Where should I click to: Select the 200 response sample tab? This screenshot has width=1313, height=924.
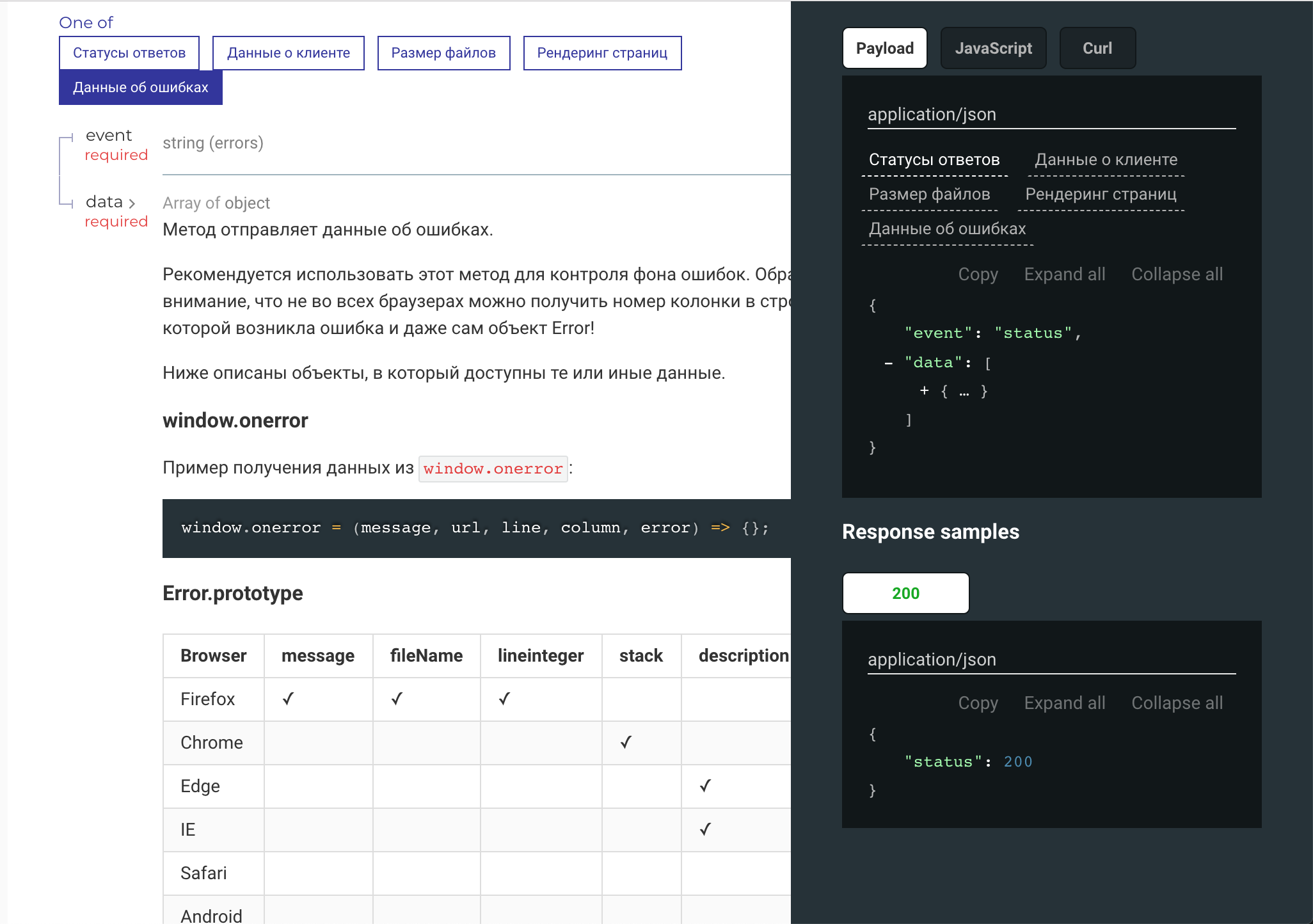click(x=906, y=593)
